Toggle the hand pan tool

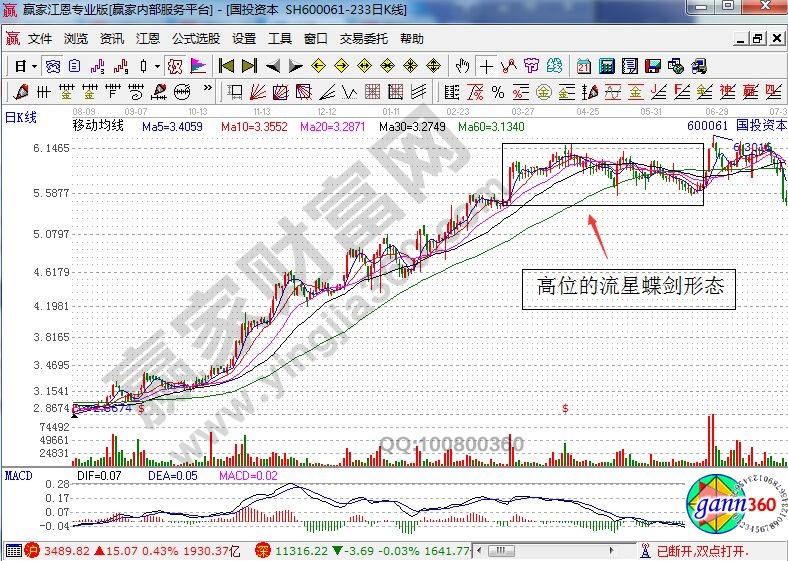point(462,66)
